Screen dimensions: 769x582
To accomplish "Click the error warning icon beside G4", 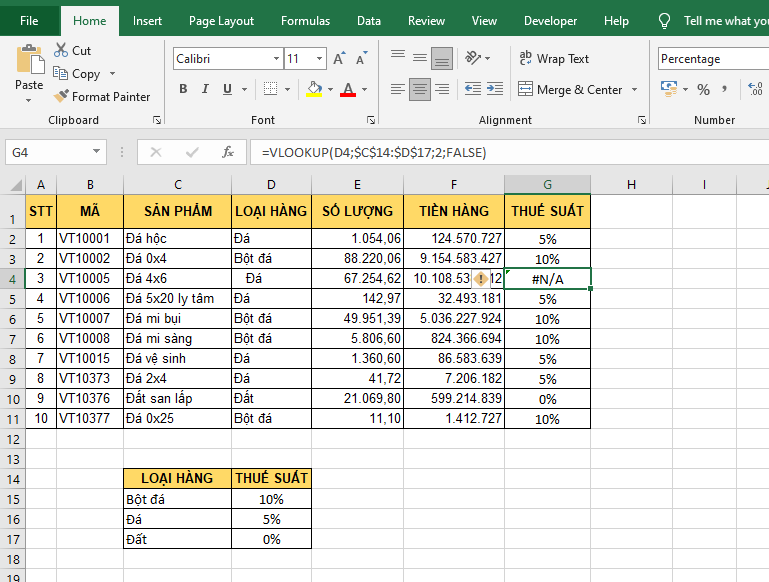I will pyautogui.click(x=481, y=279).
